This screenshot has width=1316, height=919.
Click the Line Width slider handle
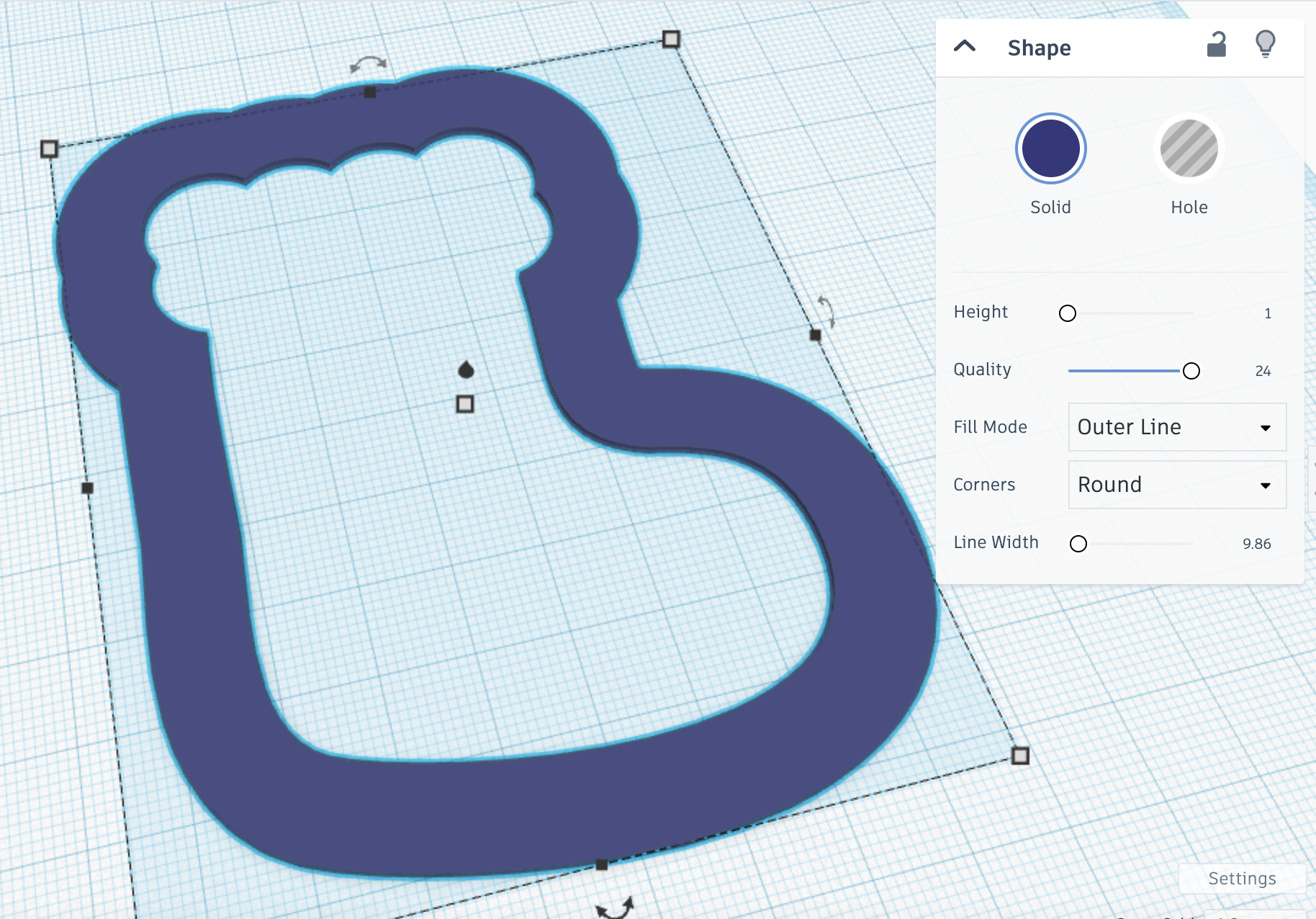point(1078,544)
